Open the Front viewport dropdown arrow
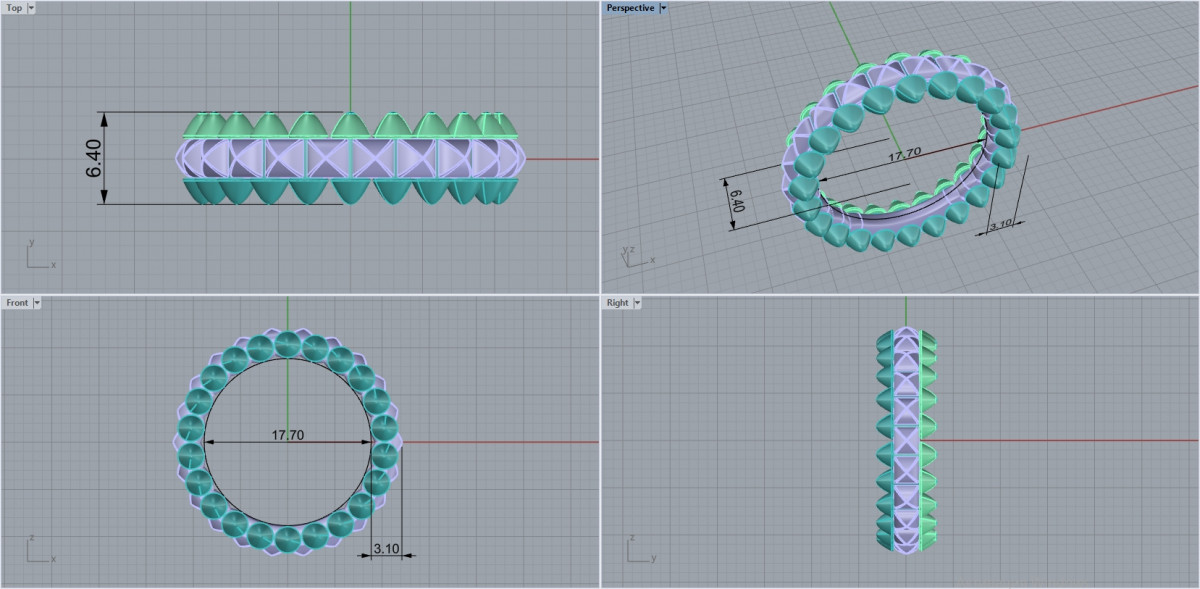The width and height of the screenshot is (1200, 589). [37, 302]
